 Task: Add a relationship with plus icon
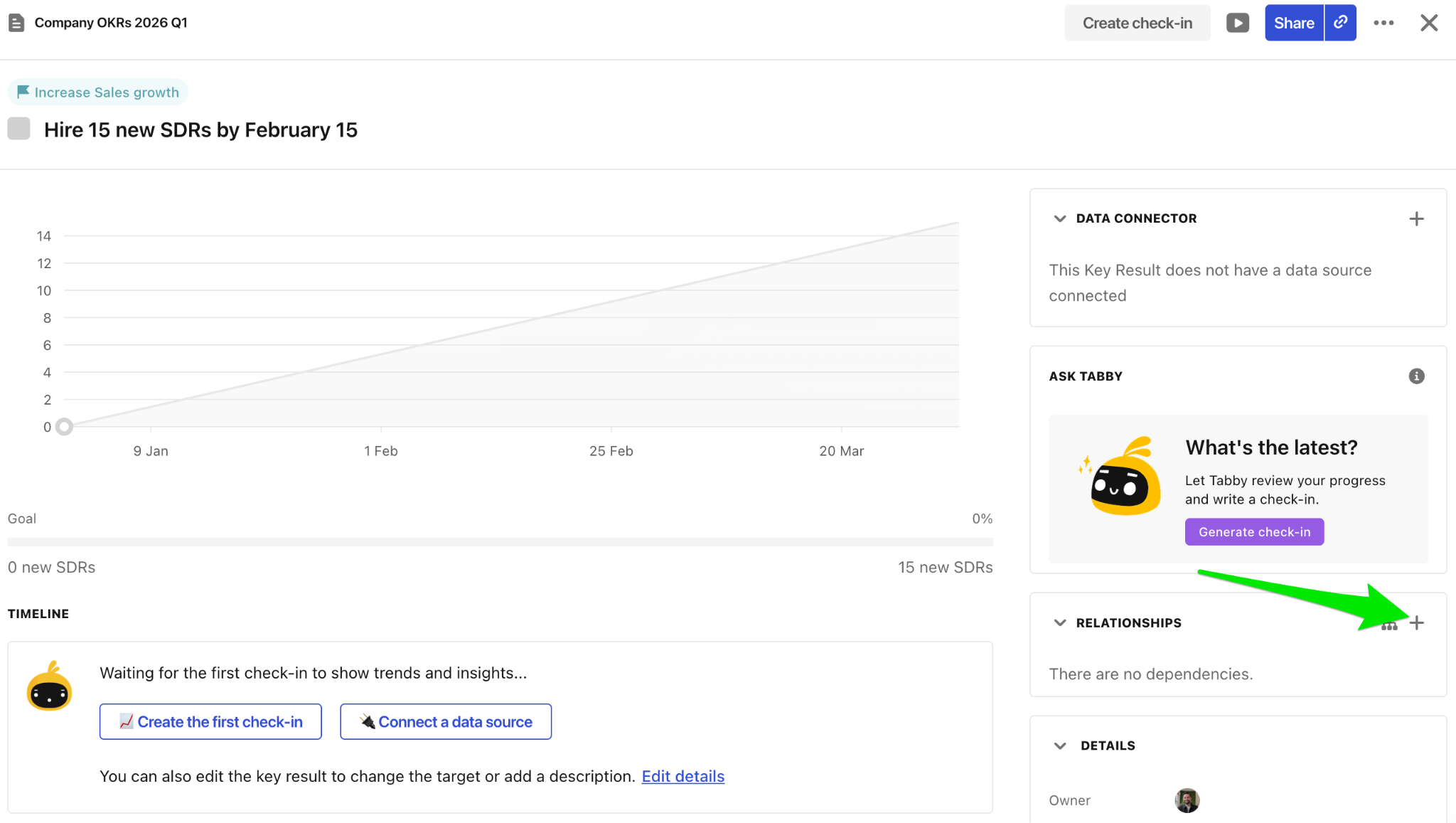(1417, 623)
